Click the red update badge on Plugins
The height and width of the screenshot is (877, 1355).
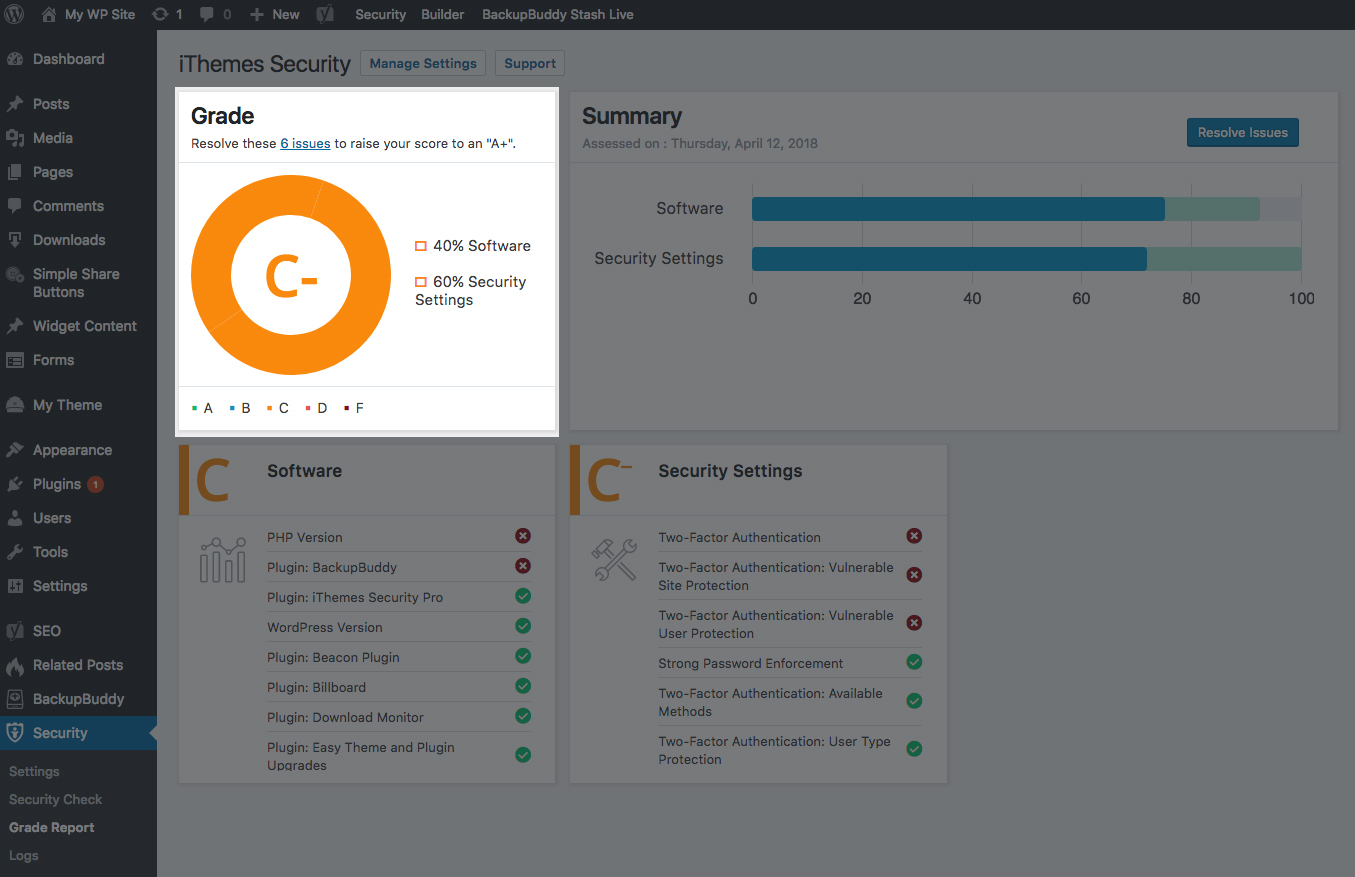point(95,484)
